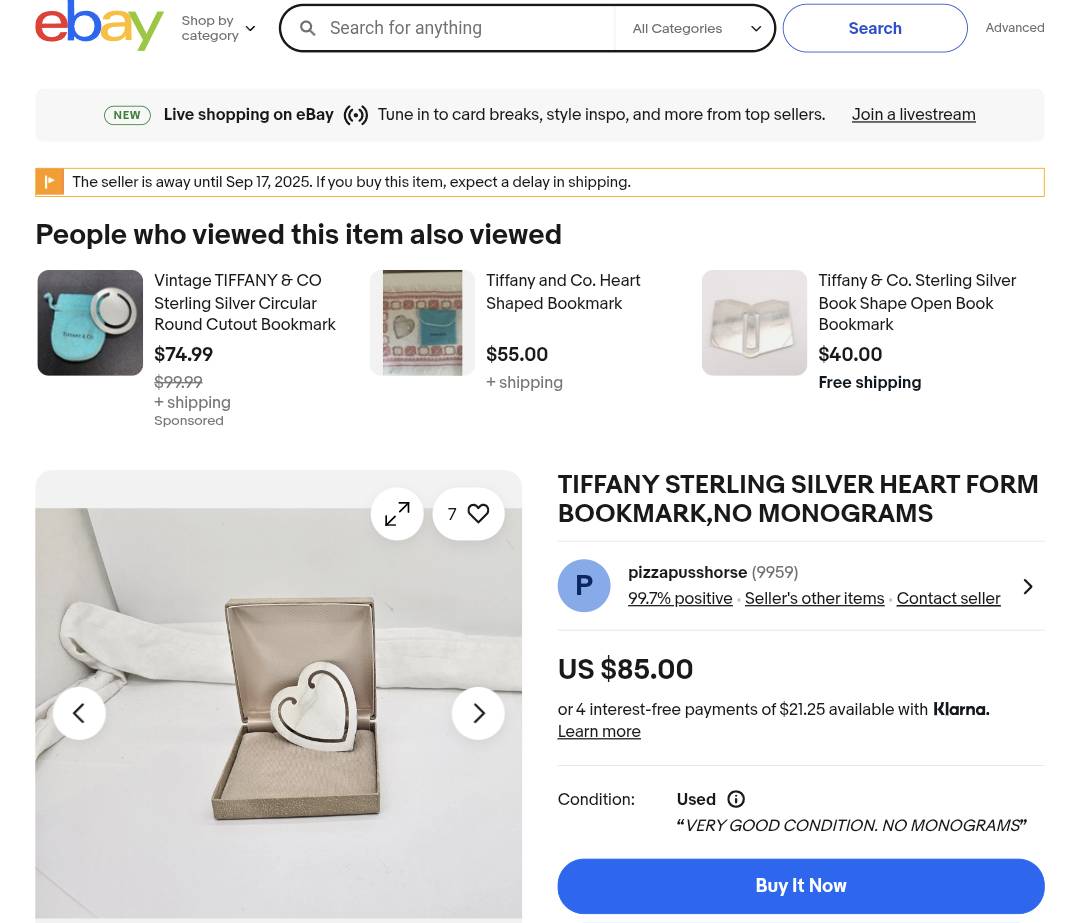The image size is (1080, 923).
Task: Open Klarna Learn more link
Action: [x=598, y=732]
